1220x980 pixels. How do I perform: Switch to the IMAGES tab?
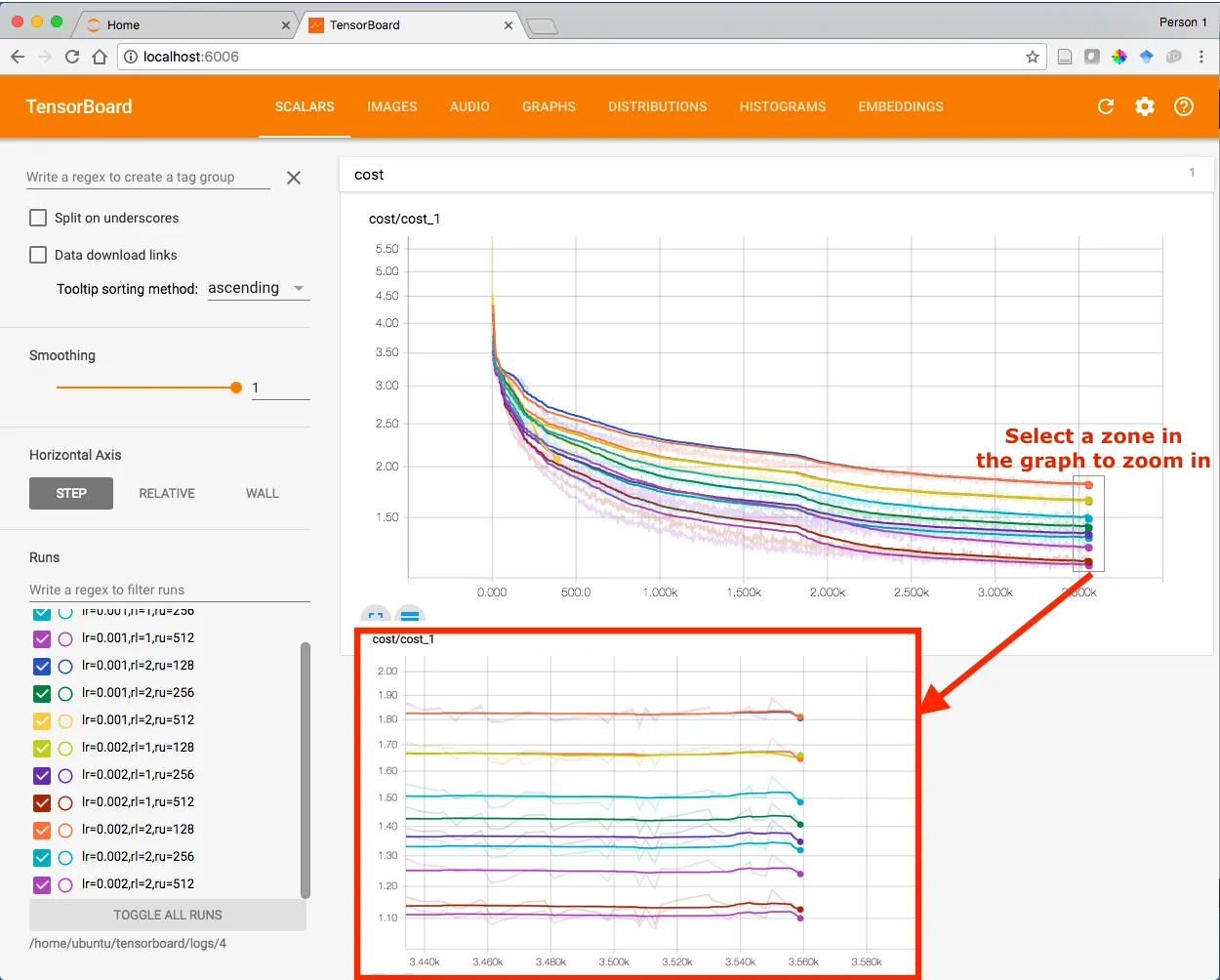coord(391,106)
